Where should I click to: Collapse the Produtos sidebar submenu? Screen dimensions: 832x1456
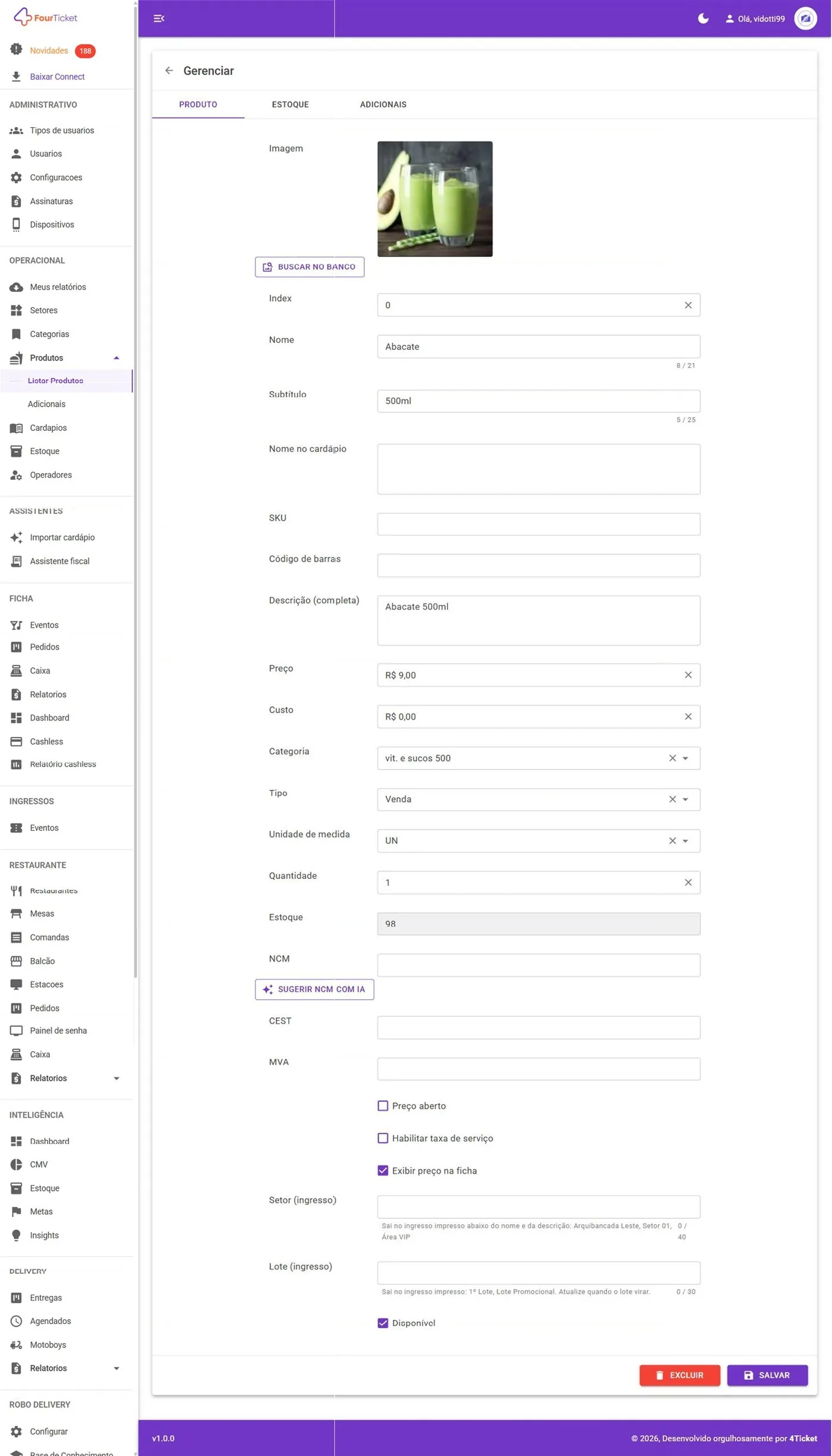coord(116,358)
